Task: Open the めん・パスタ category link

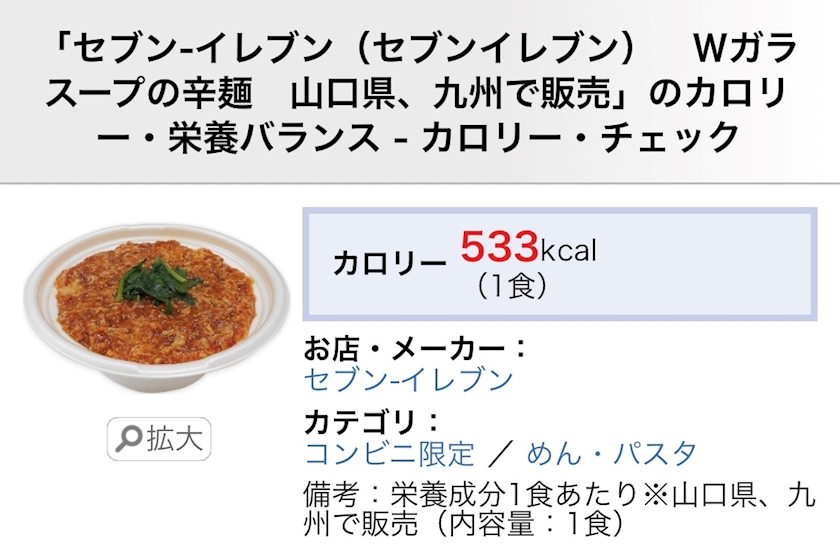Action: pos(612,453)
